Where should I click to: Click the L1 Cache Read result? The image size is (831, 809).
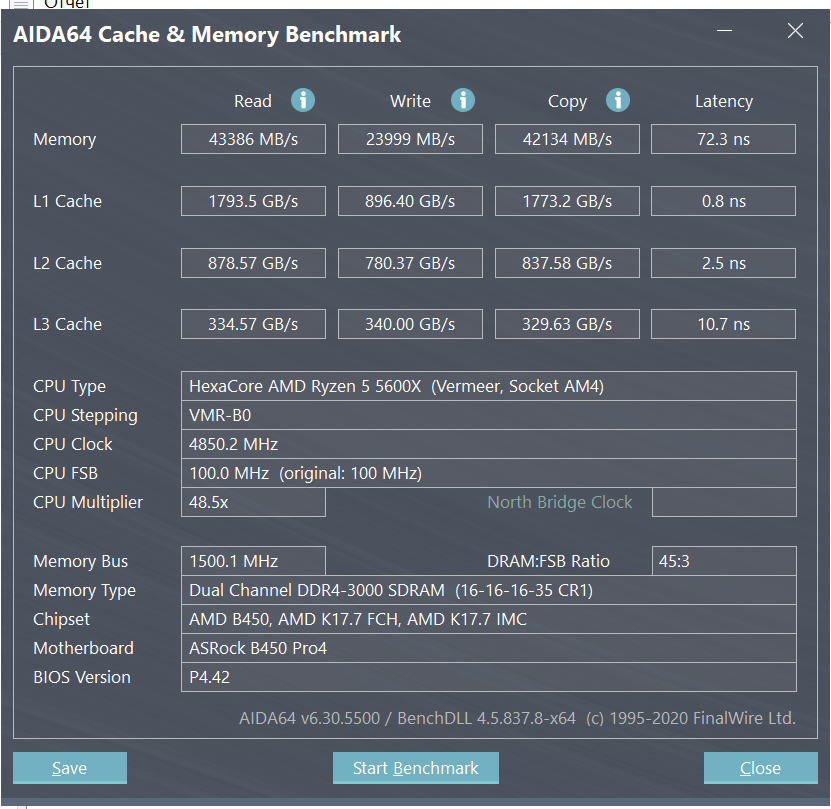253,201
